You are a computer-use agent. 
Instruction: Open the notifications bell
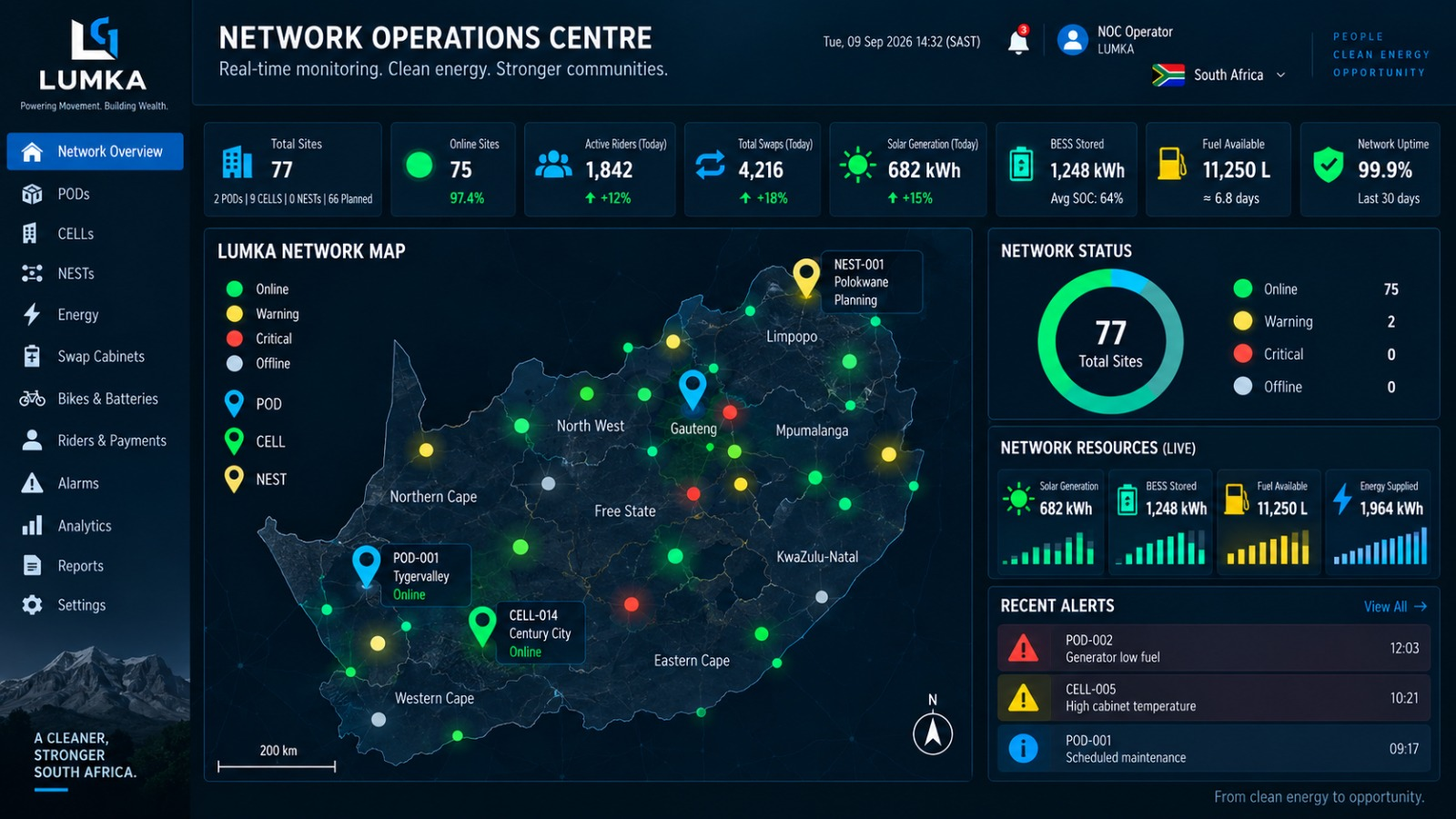coord(1018,42)
